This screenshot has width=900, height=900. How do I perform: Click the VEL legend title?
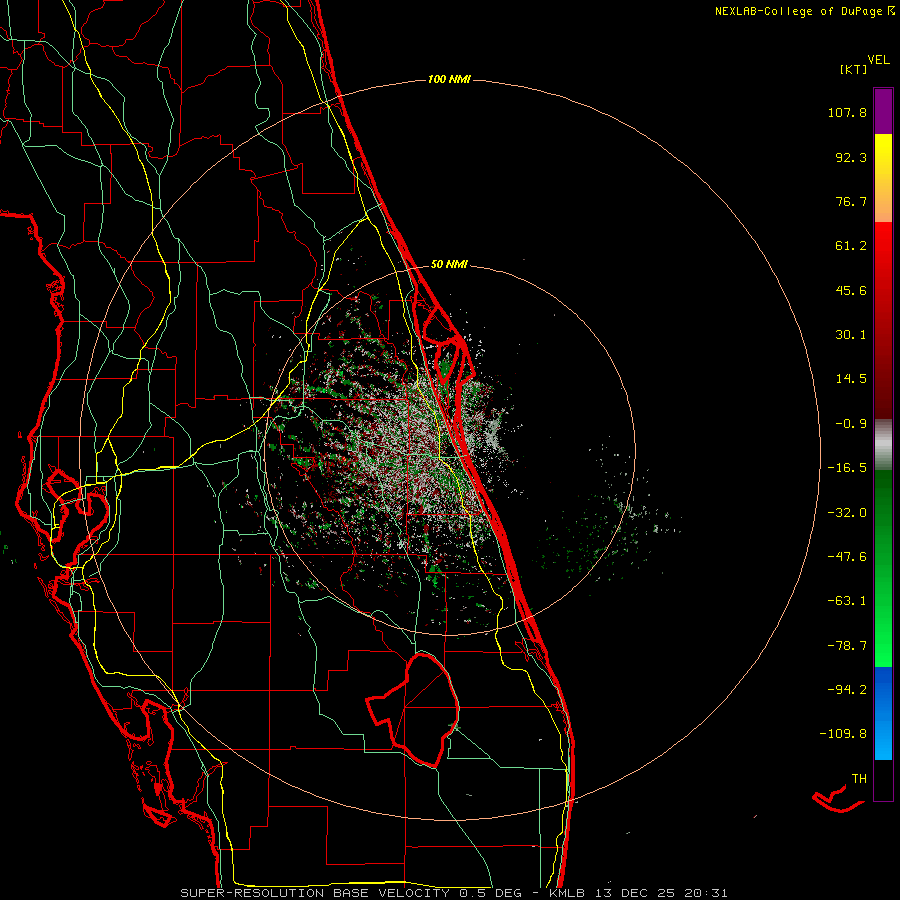878,60
